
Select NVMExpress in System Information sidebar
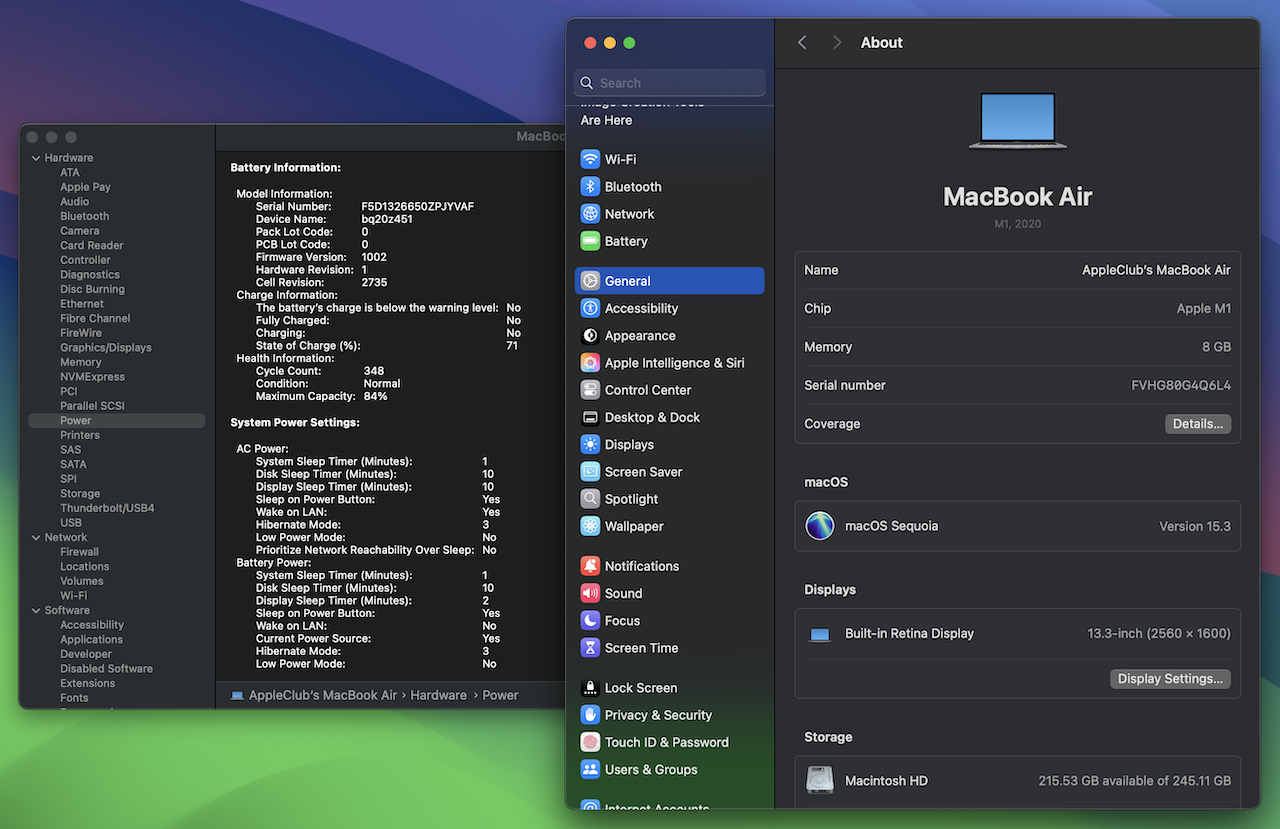(x=92, y=377)
